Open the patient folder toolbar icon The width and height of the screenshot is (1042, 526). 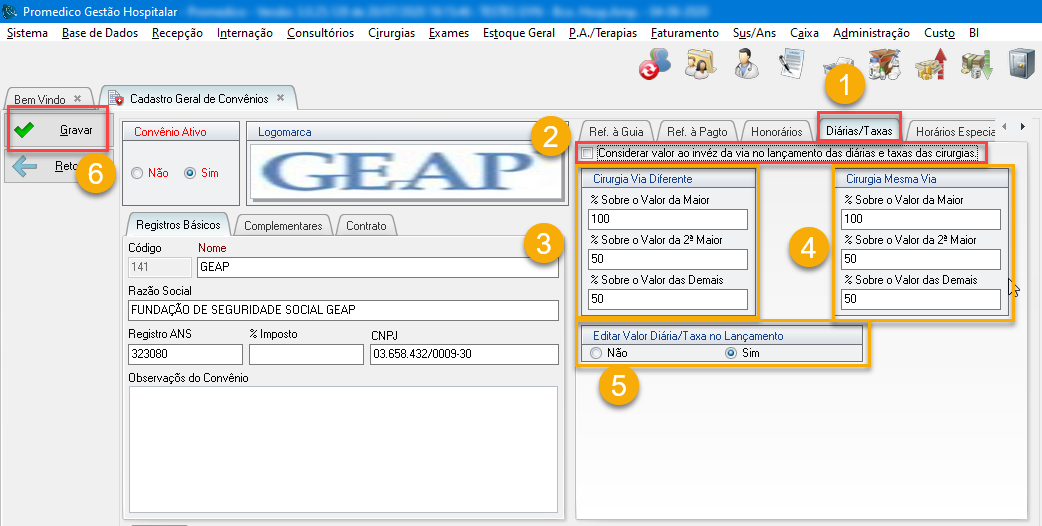pos(701,63)
